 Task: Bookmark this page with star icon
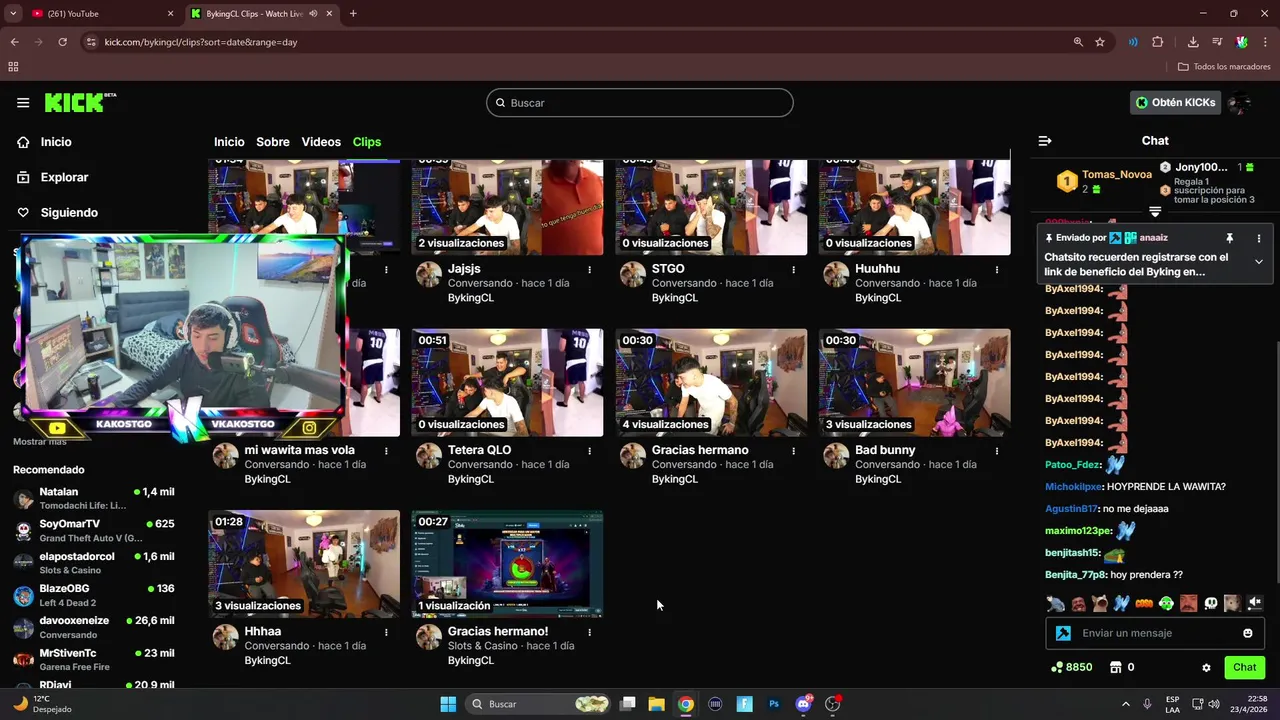[x=1100, y=42]
